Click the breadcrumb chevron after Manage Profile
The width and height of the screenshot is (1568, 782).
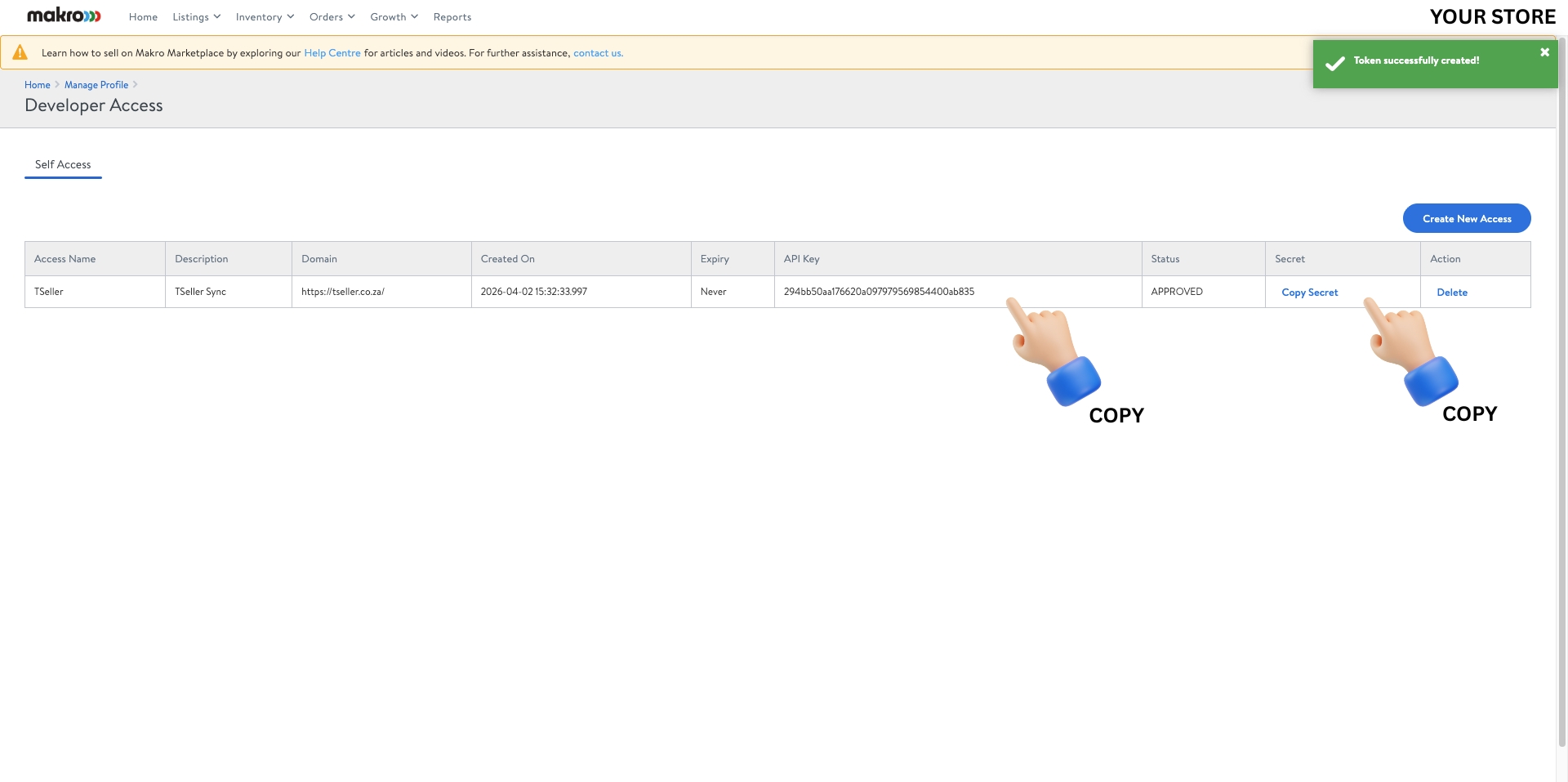coord(136,84)
